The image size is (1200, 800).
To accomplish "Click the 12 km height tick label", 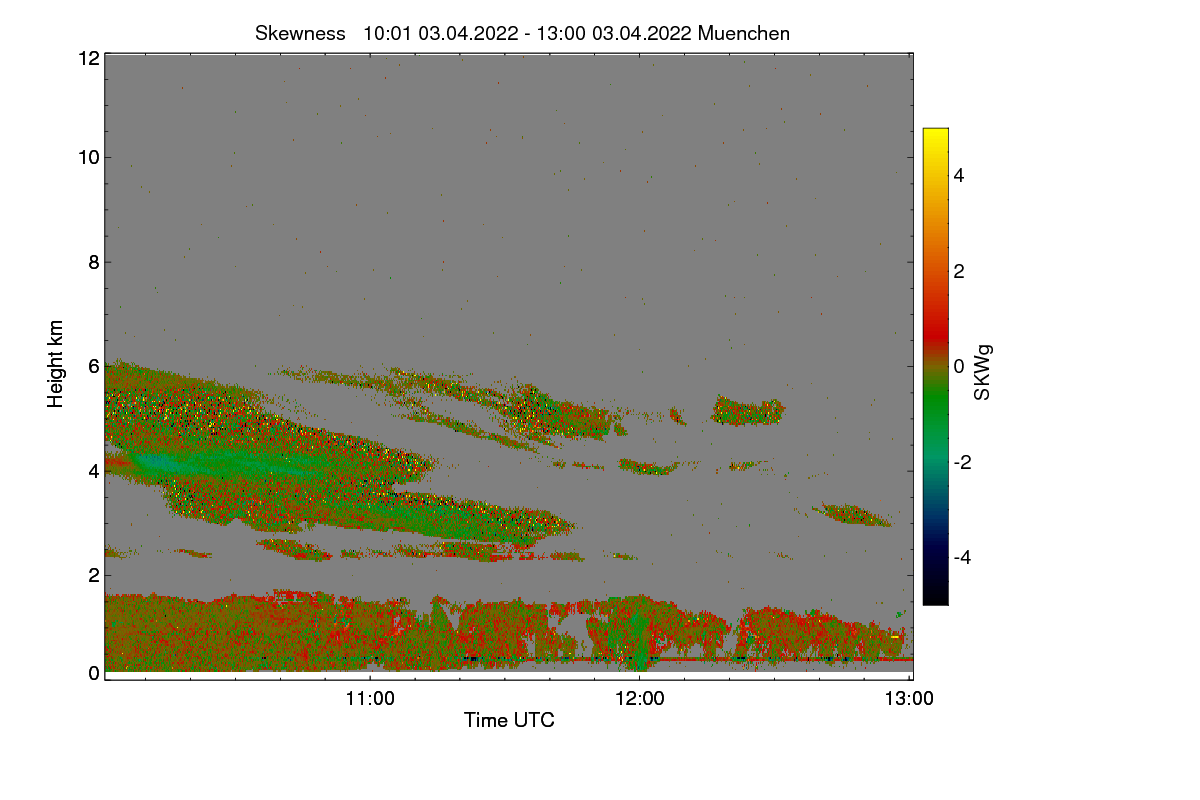I will click(x=88, y=59).
